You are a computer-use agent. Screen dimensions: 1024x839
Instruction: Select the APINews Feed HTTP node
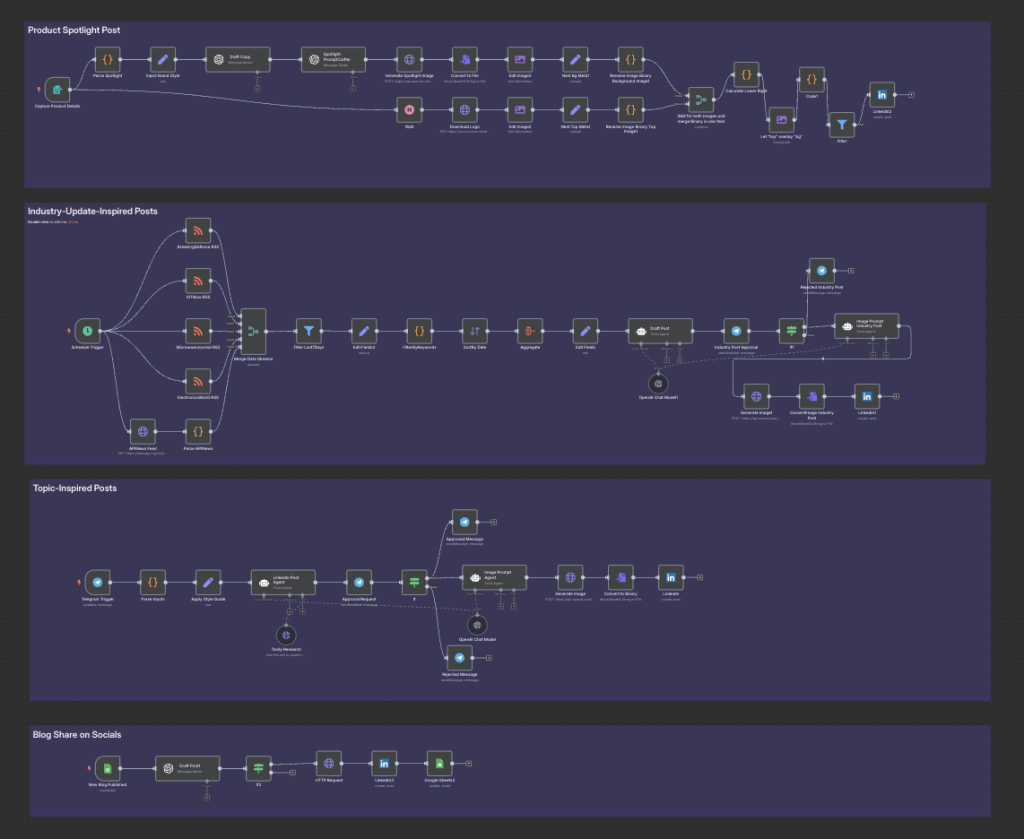point(143,432)
